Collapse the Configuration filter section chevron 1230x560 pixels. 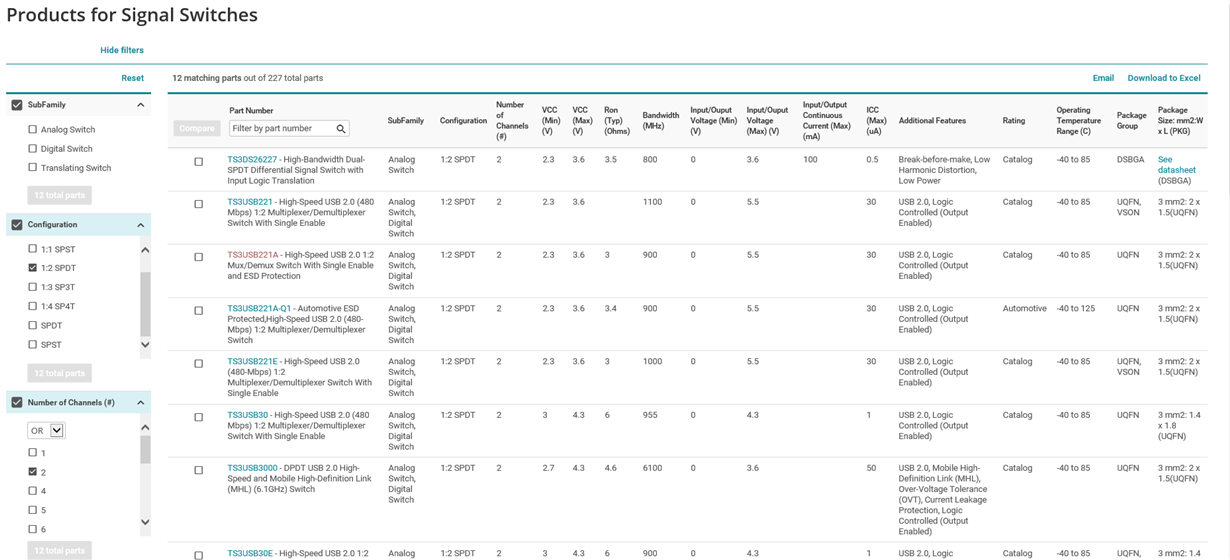(141, 225)
